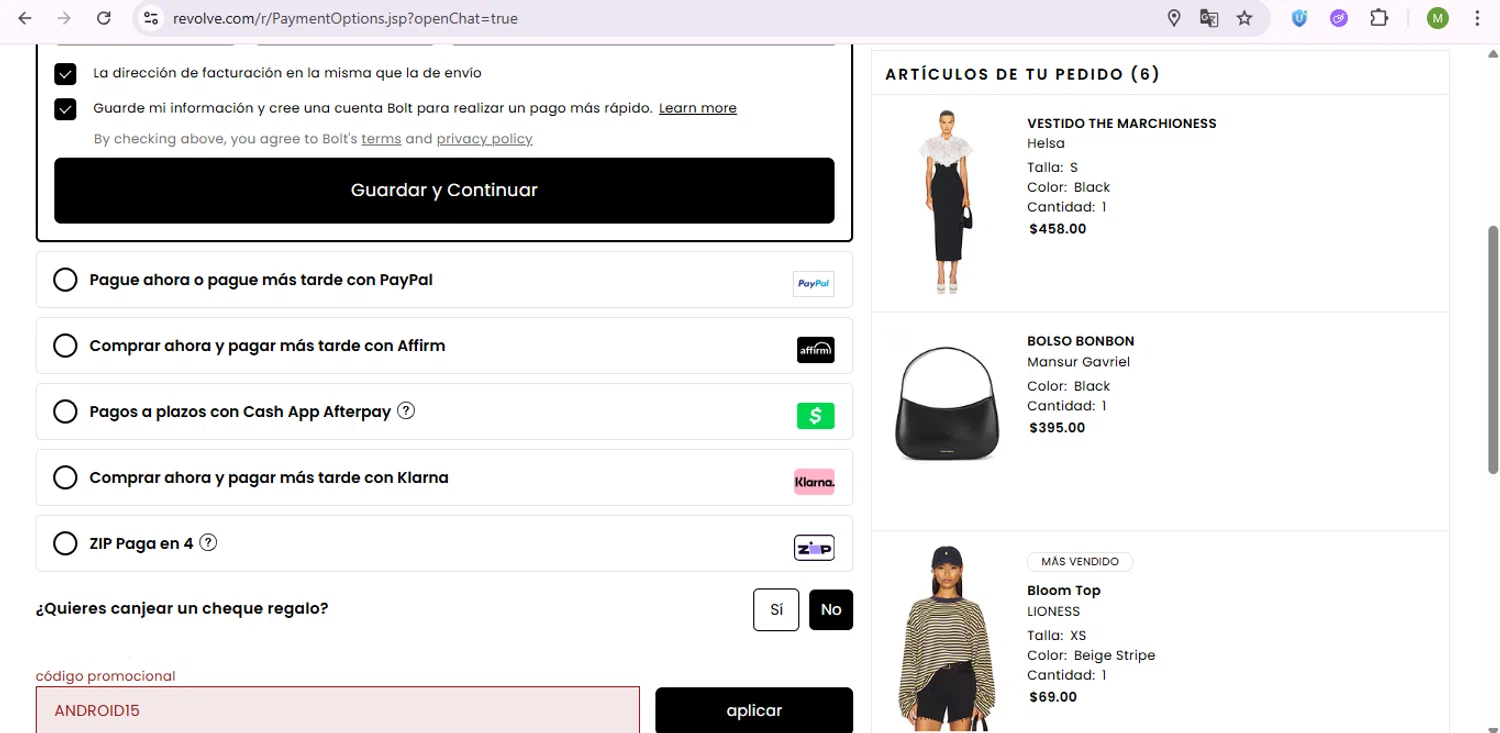Open location permission icon in address bar

coord(1174,18)
